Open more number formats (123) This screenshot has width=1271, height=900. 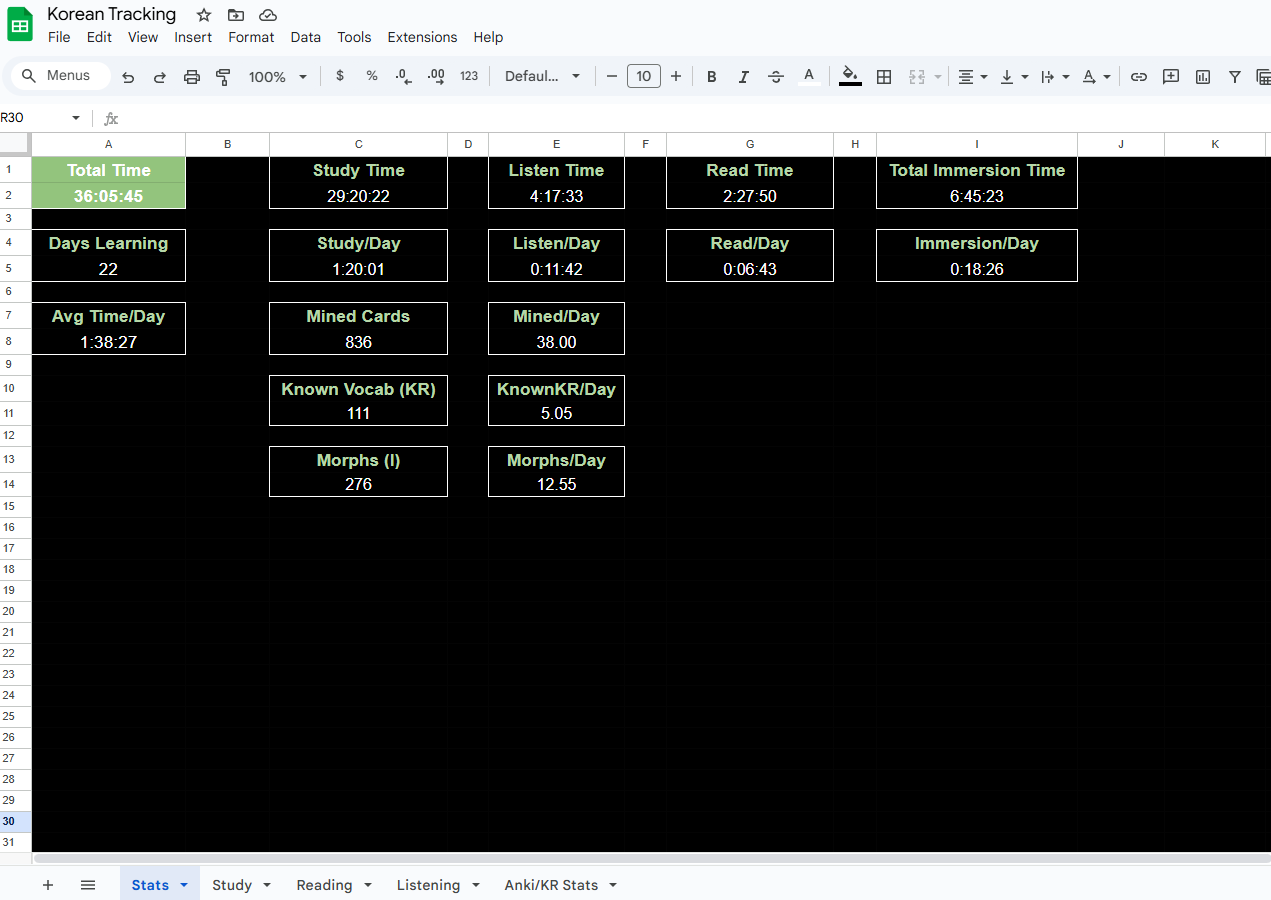(469, 76)
